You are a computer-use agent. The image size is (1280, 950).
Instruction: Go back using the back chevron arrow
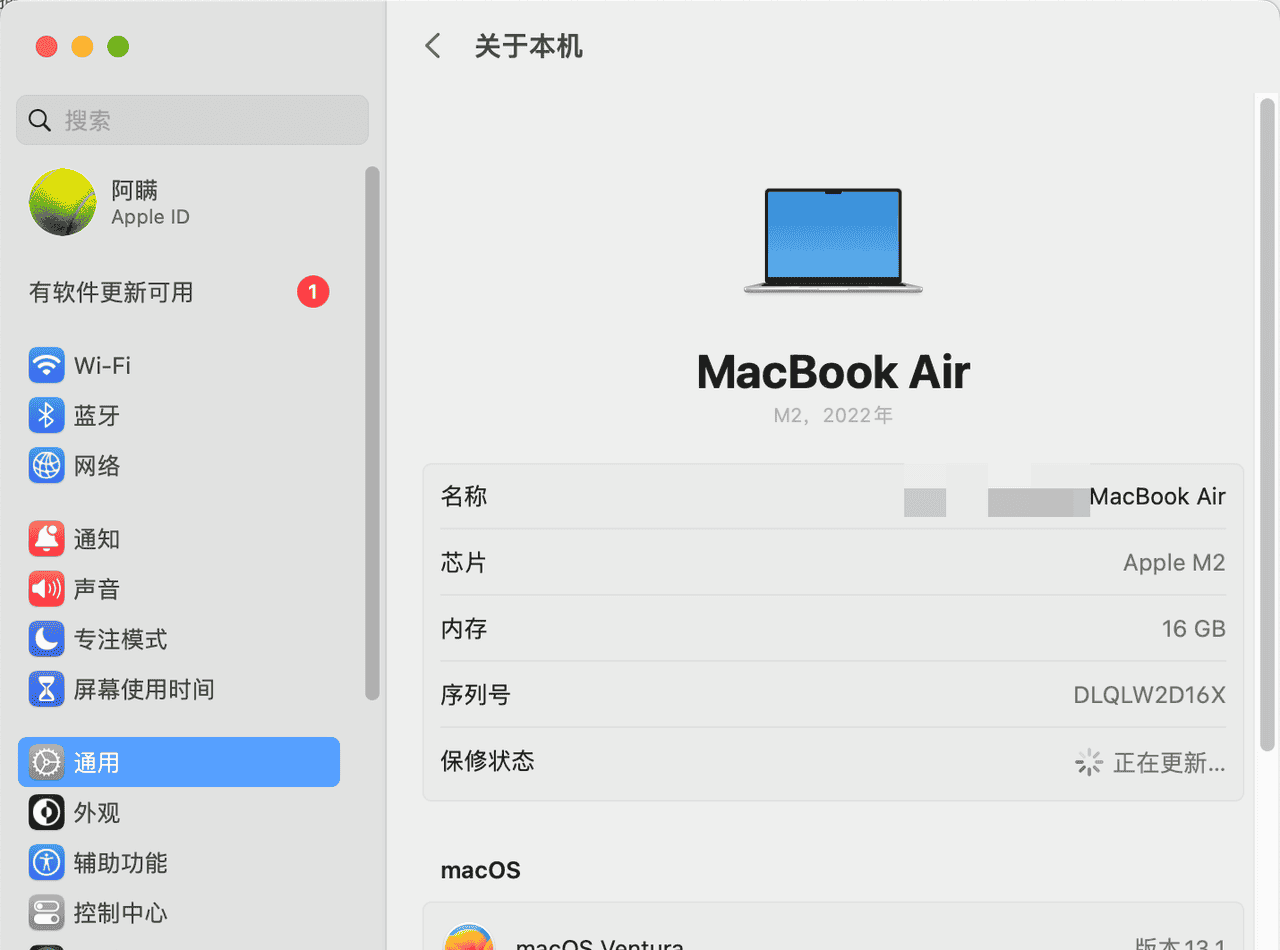coord(432,46)
